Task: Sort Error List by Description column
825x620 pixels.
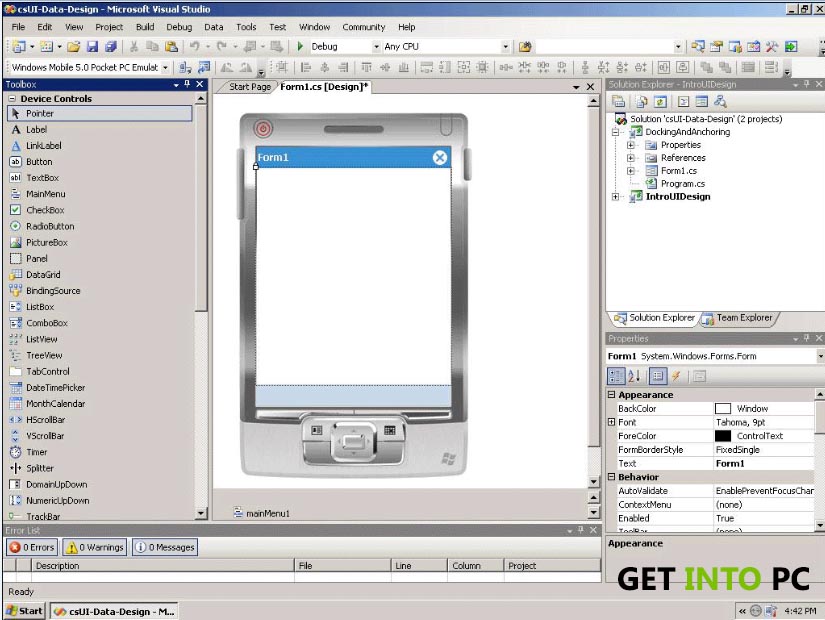Action: [x=162, y=566]
